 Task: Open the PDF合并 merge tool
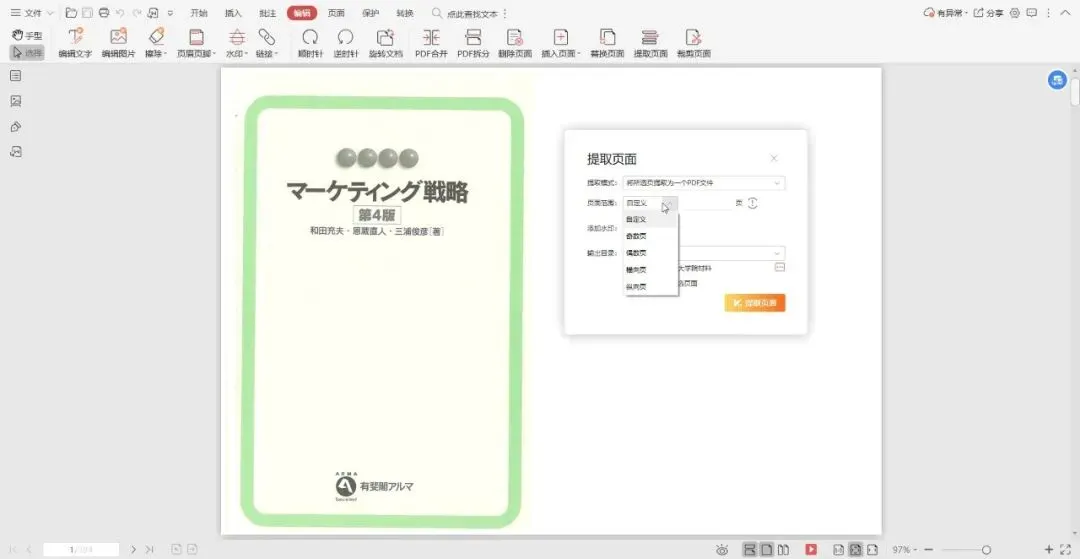[431, 43]
